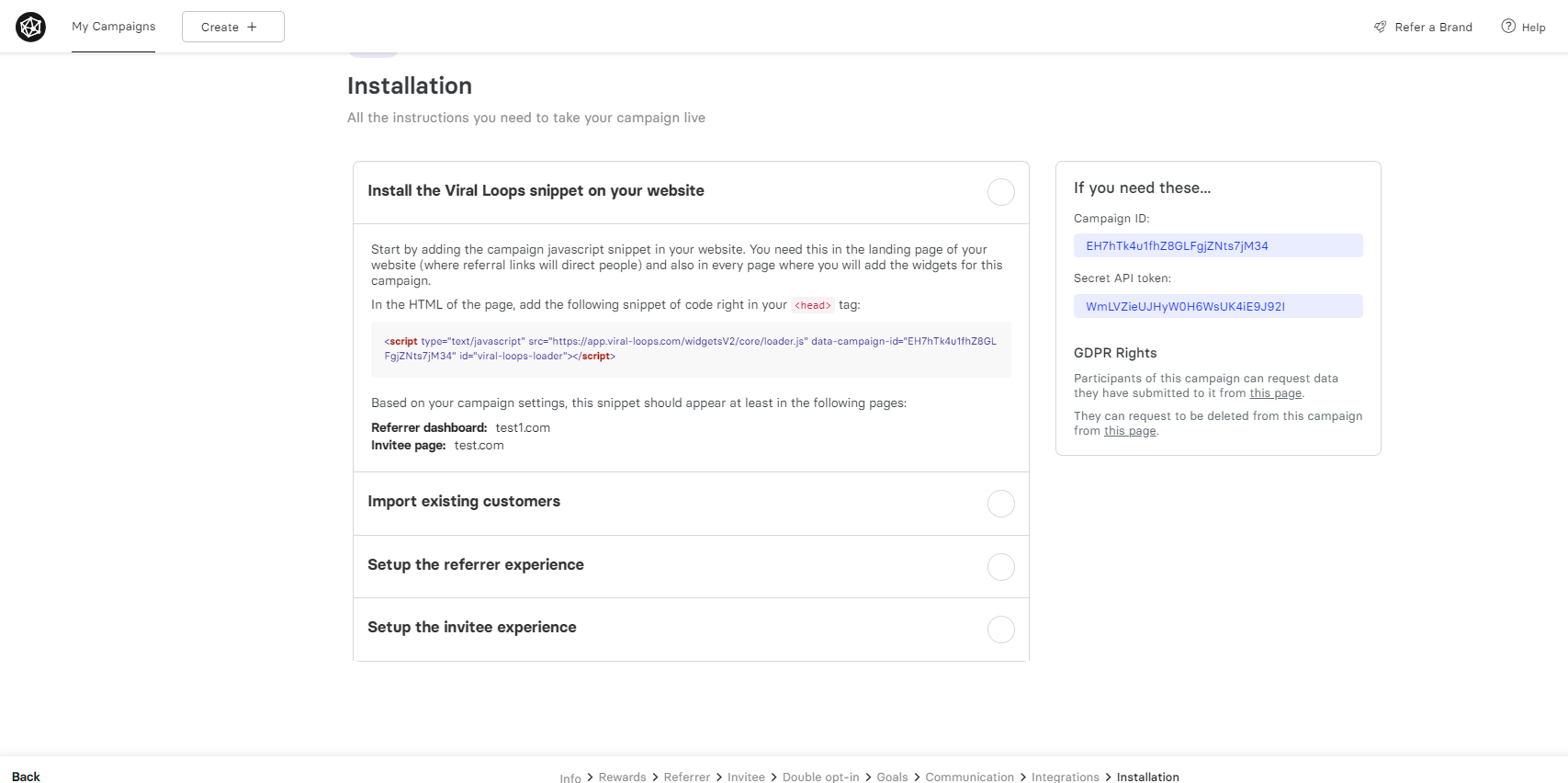Tick the 'Setup the invitee experience' circle
This screenshot has height=783, width=1568.
click(x=1001, y=630)
